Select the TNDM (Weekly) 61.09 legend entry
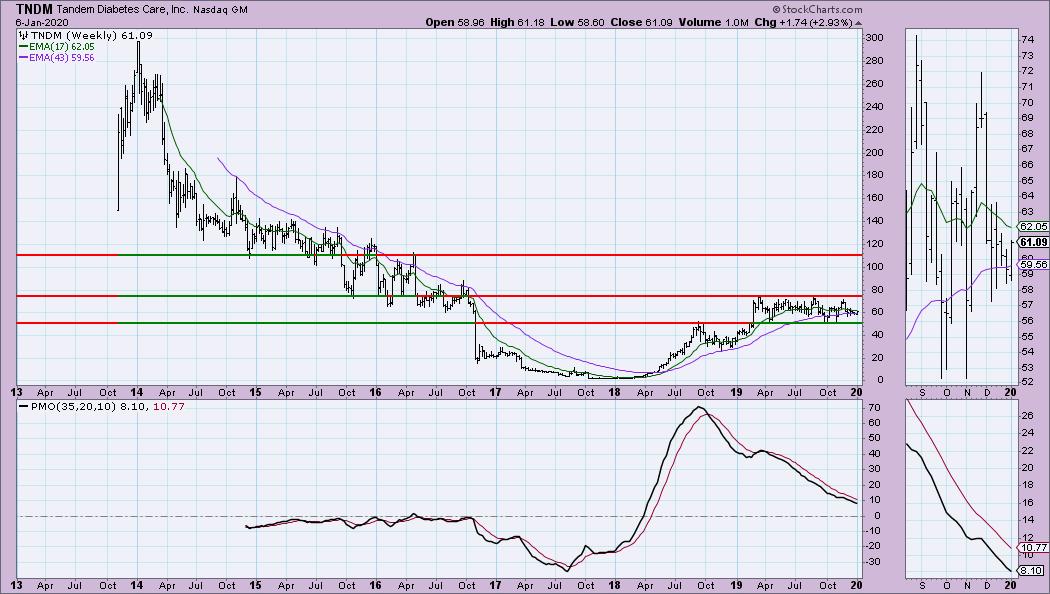 (x=91, y=35)
